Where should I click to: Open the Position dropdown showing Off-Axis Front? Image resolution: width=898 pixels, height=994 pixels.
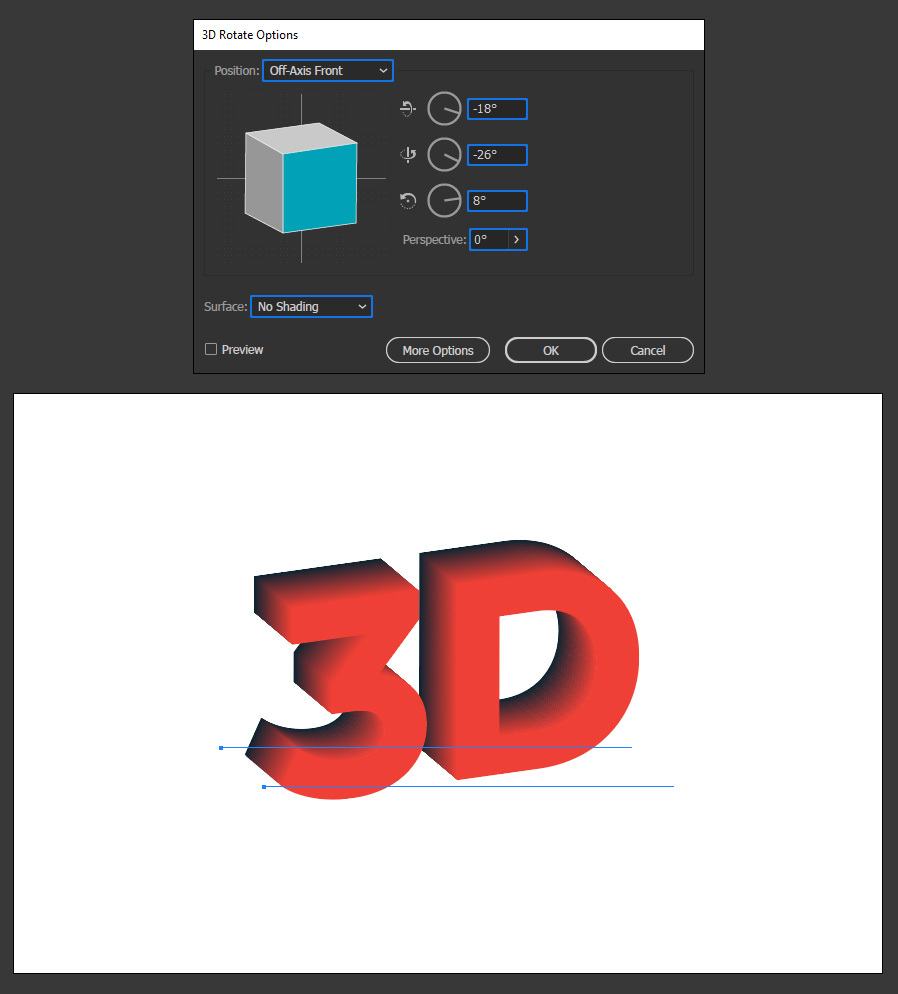click(x=328, y=70)
